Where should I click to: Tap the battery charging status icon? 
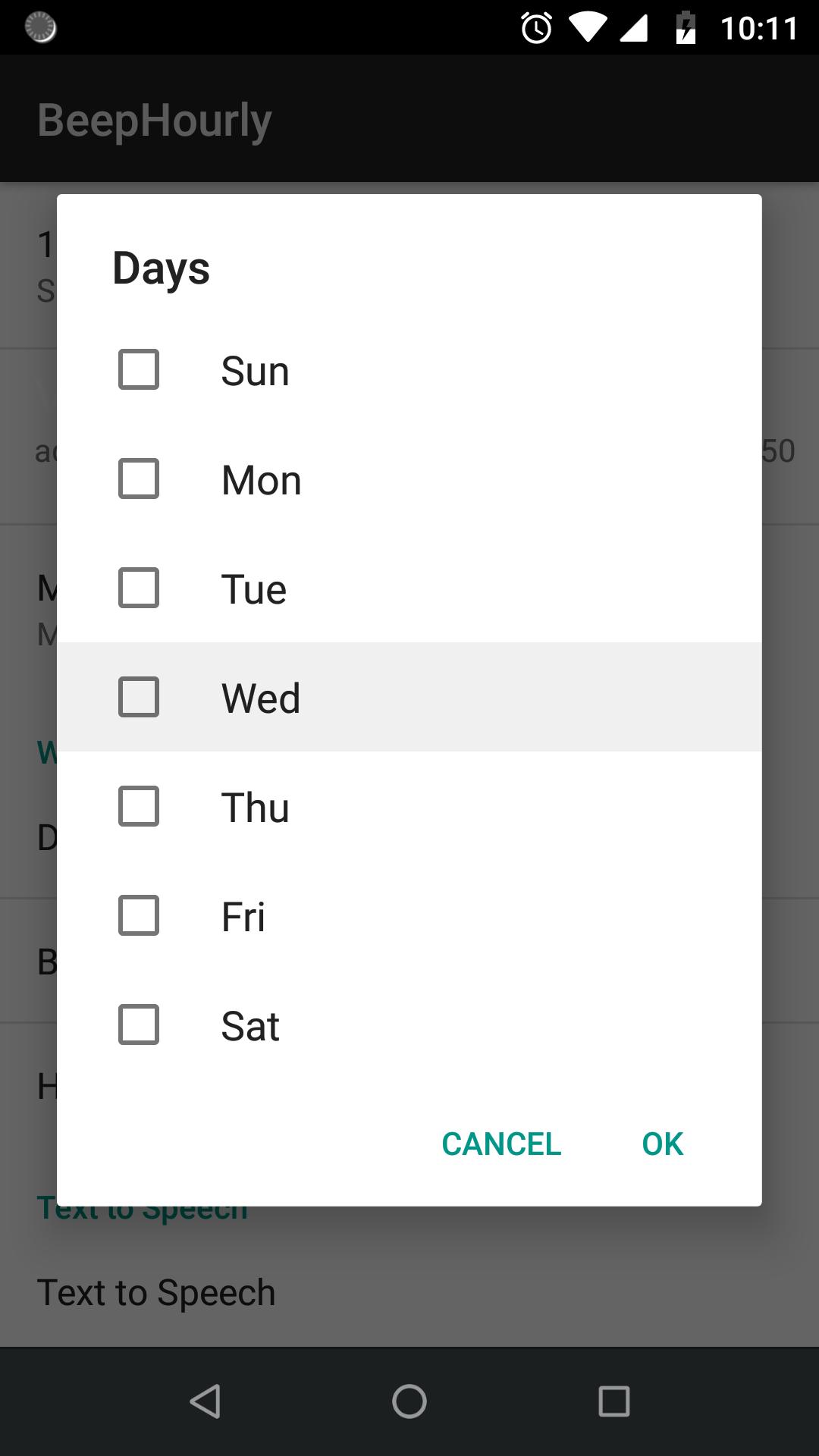[x=686, y=29]
